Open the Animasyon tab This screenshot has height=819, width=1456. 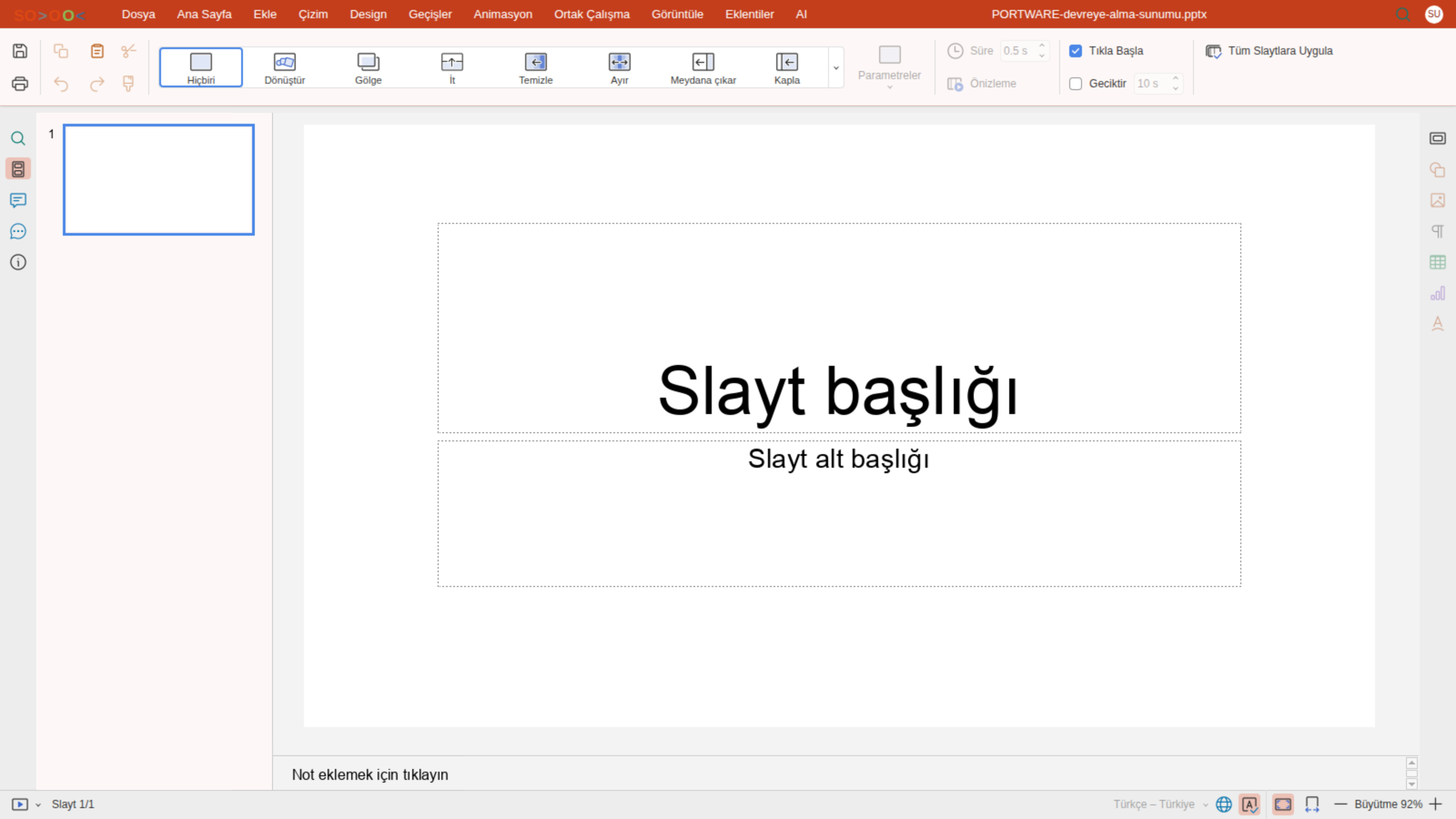click(x=502, y=14)
